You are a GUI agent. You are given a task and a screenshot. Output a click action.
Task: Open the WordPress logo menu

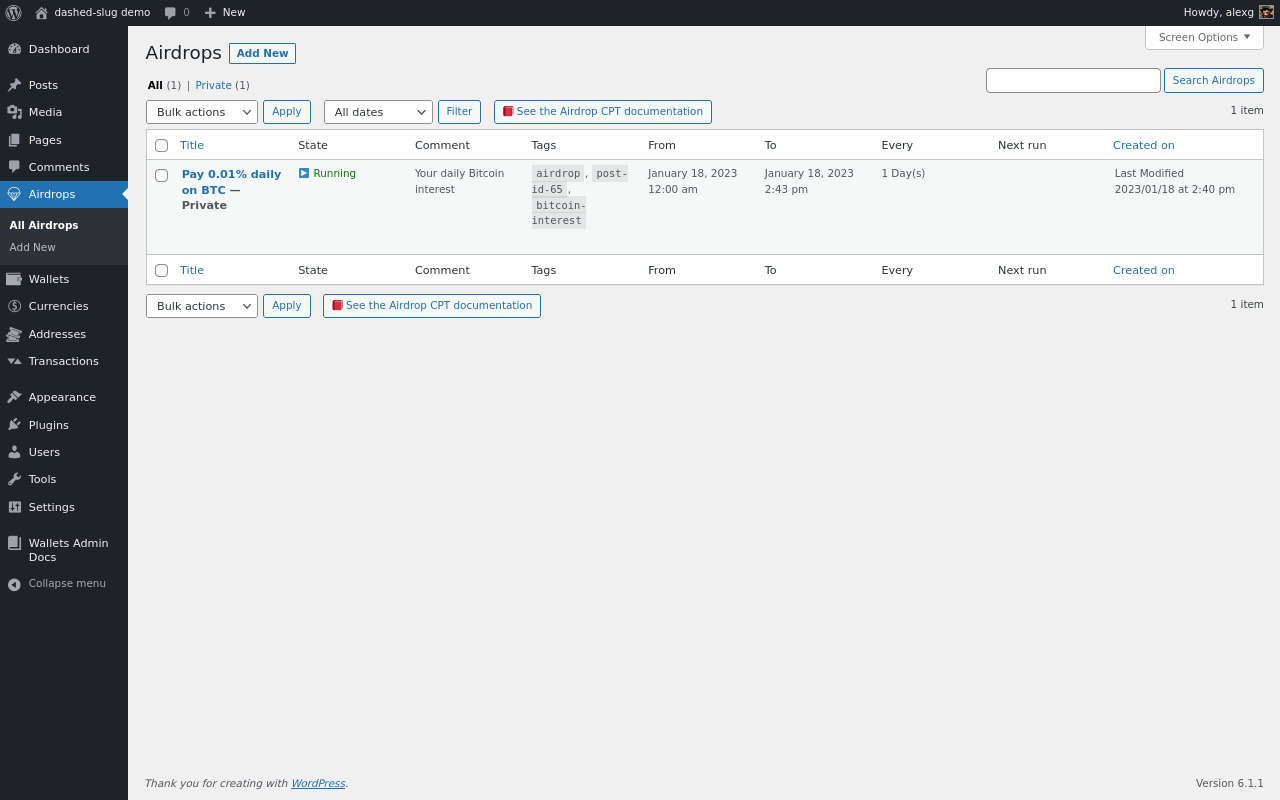click(13, 13)
